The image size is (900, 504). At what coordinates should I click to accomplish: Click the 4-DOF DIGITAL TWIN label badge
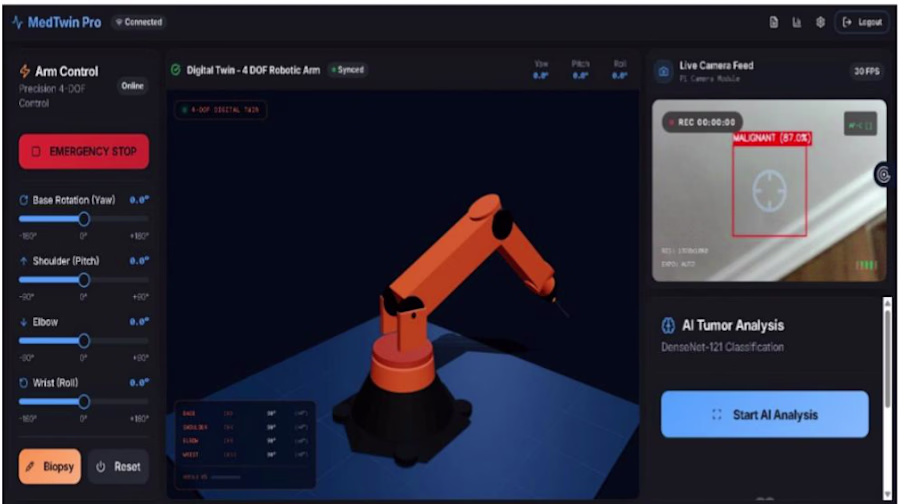(220, 110)
